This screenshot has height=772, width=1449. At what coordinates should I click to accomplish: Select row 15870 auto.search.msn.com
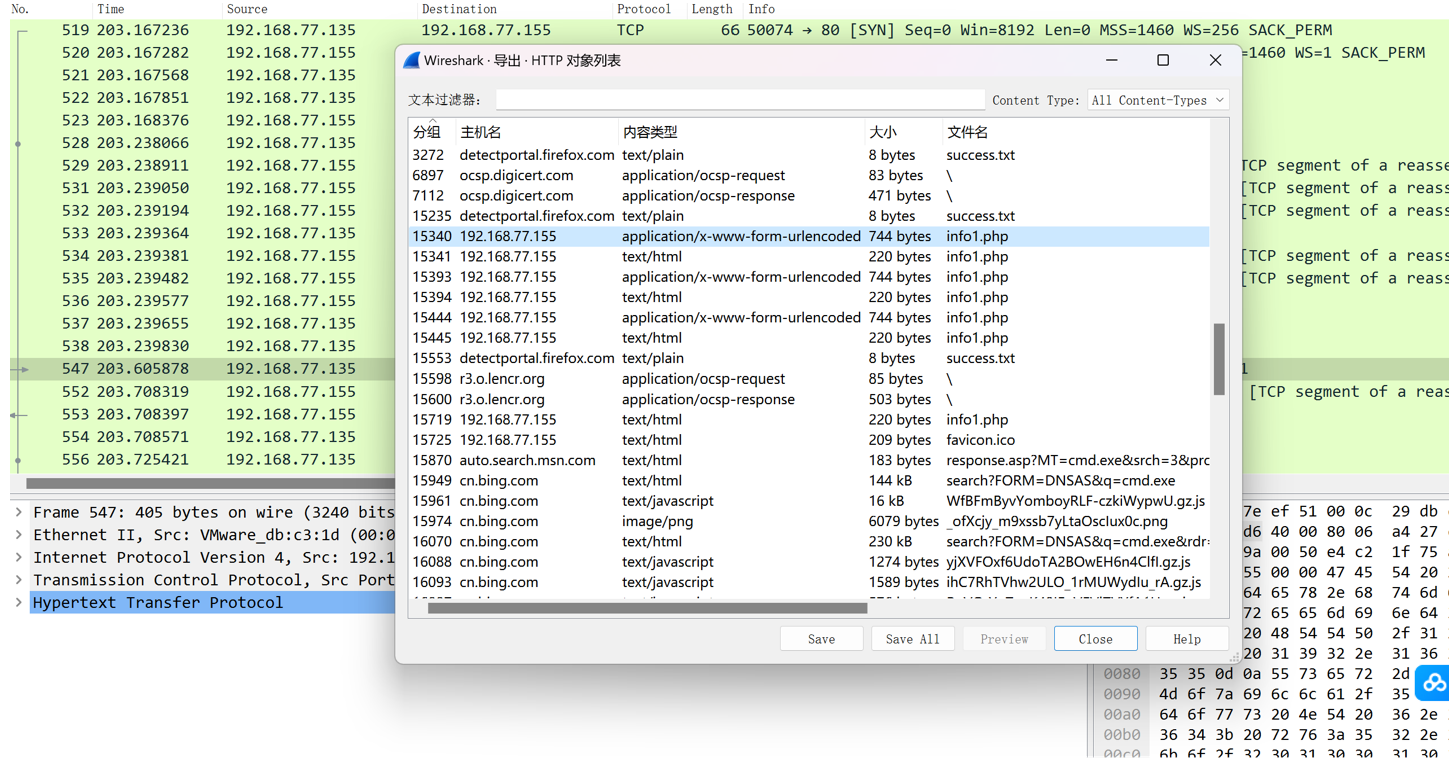(x=809, y=460)
